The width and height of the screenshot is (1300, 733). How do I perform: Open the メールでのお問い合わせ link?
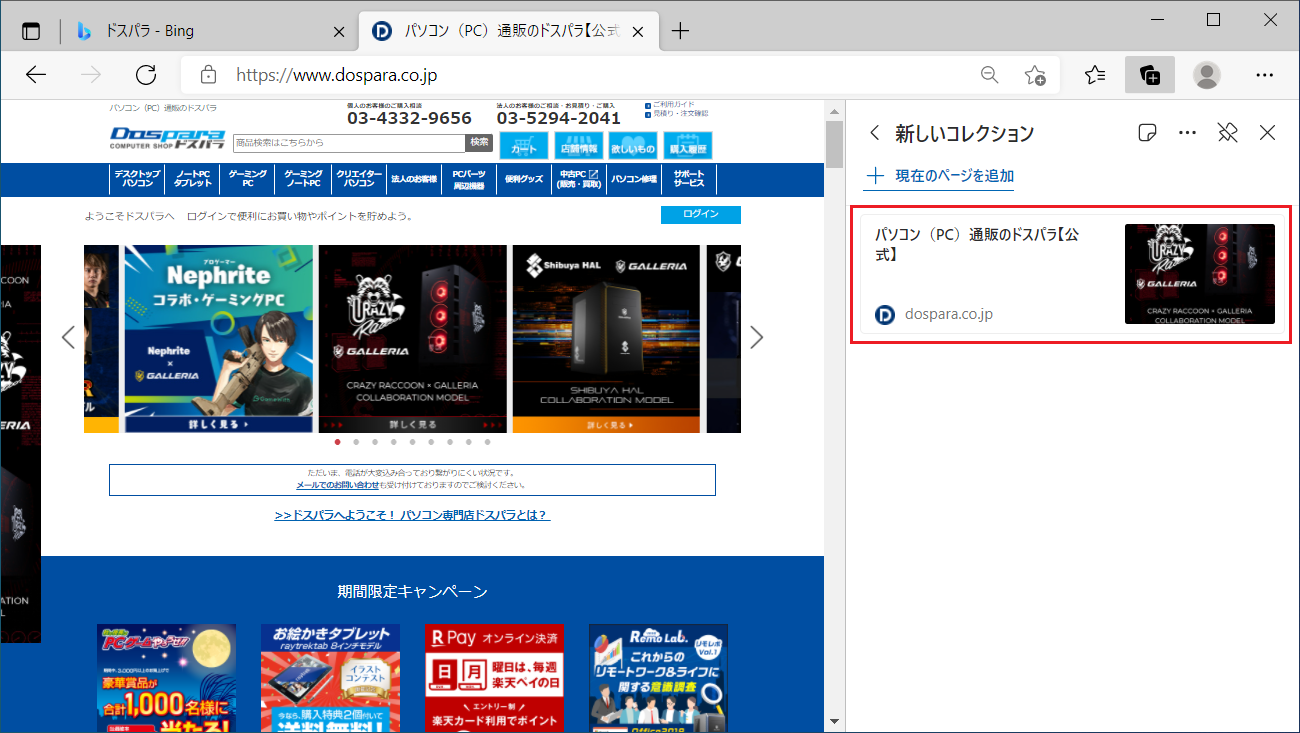[337, 484]
